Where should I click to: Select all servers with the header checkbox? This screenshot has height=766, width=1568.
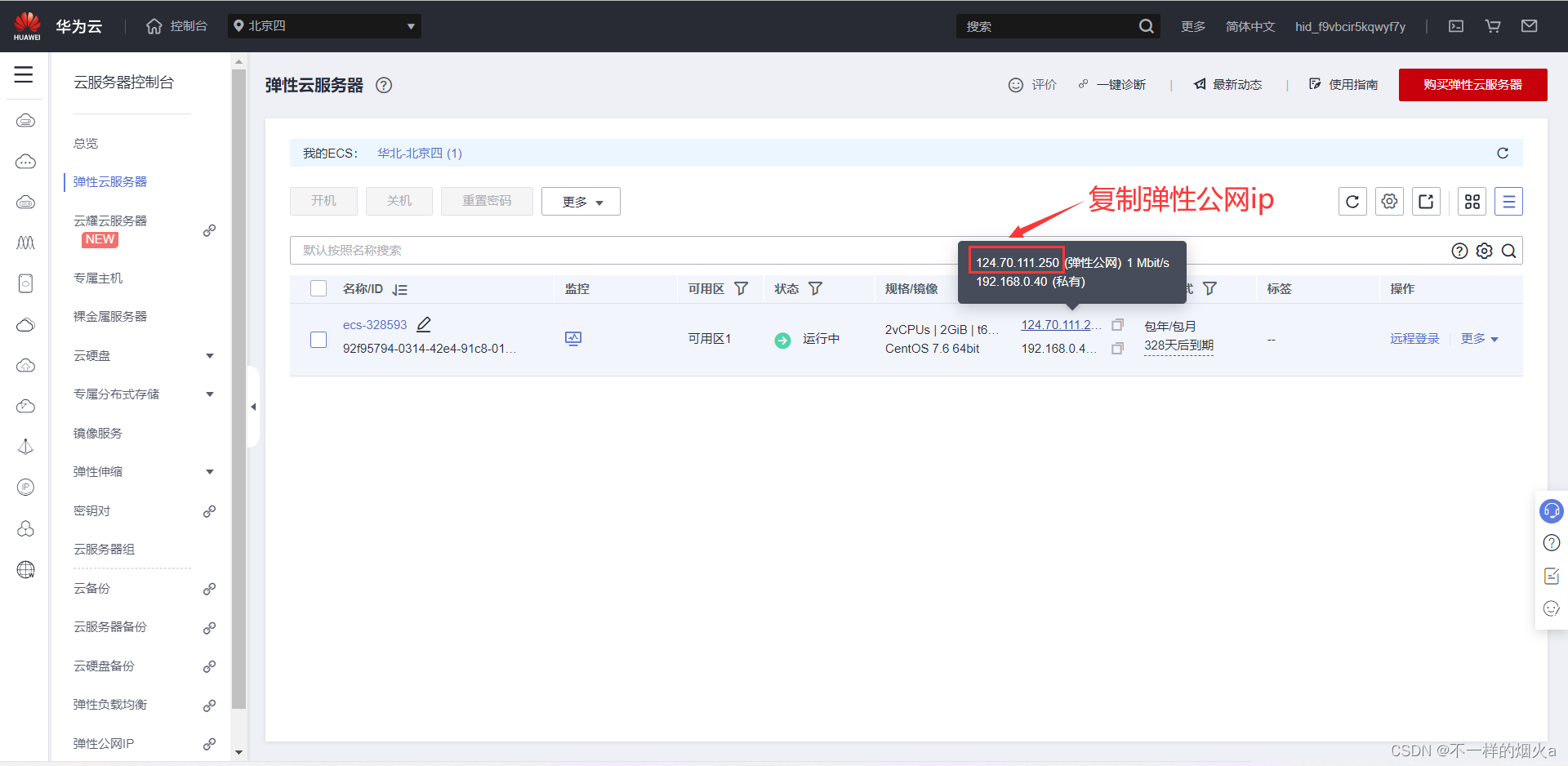click(x=318, y=288)
